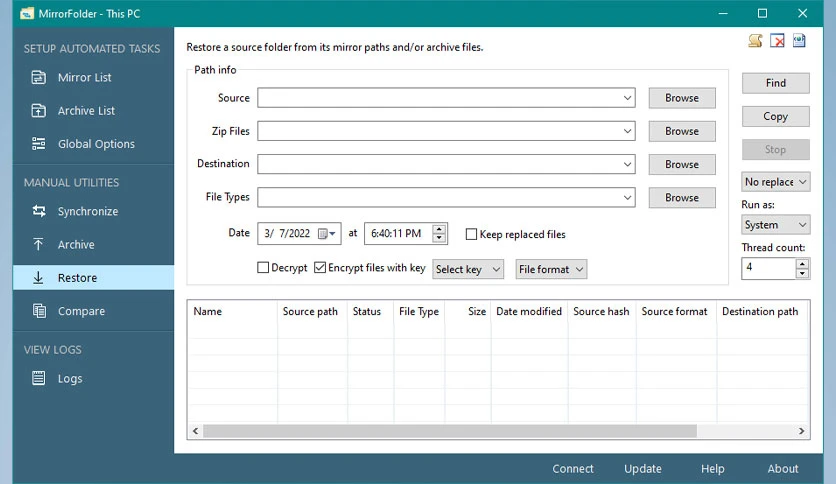The width and height of the screenshot is (836, 484).
Task: Click the horizontal scrollbar thumb of file list
Action: (x=449, y=431)
